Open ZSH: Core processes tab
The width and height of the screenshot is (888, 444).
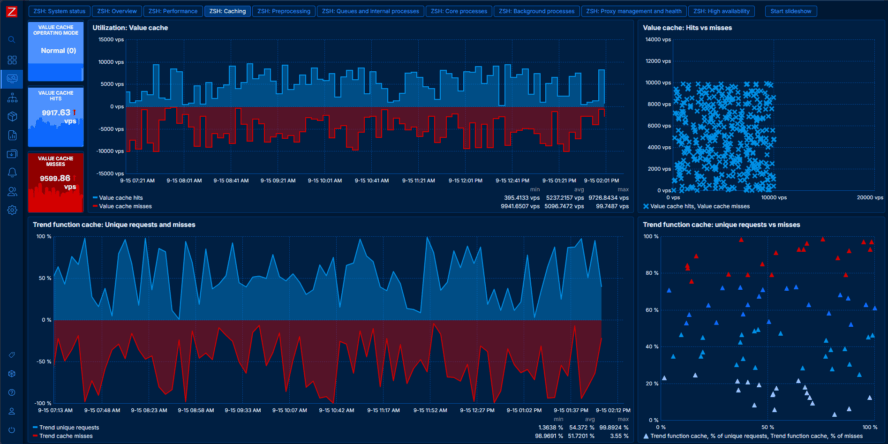coord(459,11)
